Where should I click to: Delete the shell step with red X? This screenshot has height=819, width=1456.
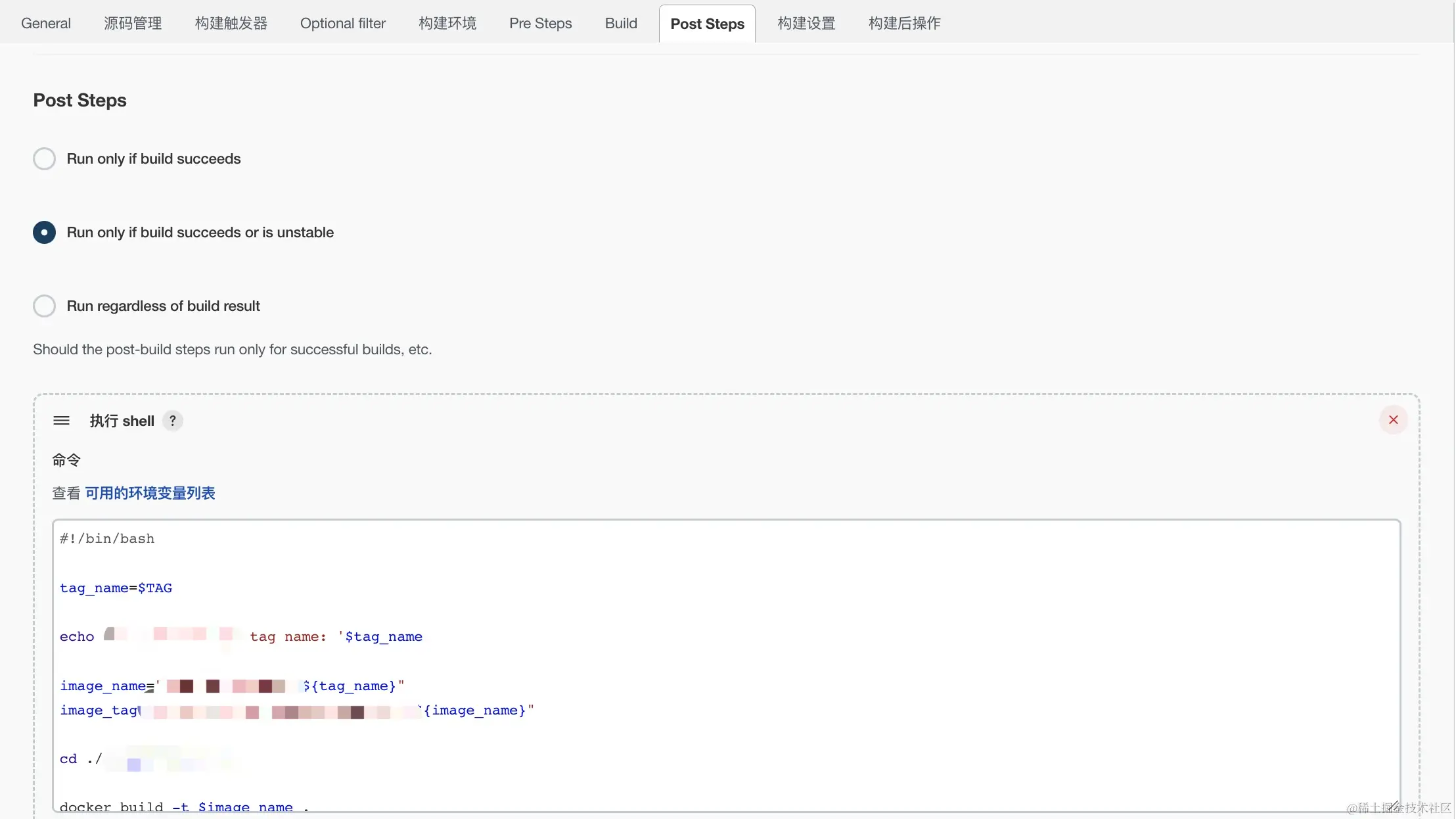click(1393, 420)
